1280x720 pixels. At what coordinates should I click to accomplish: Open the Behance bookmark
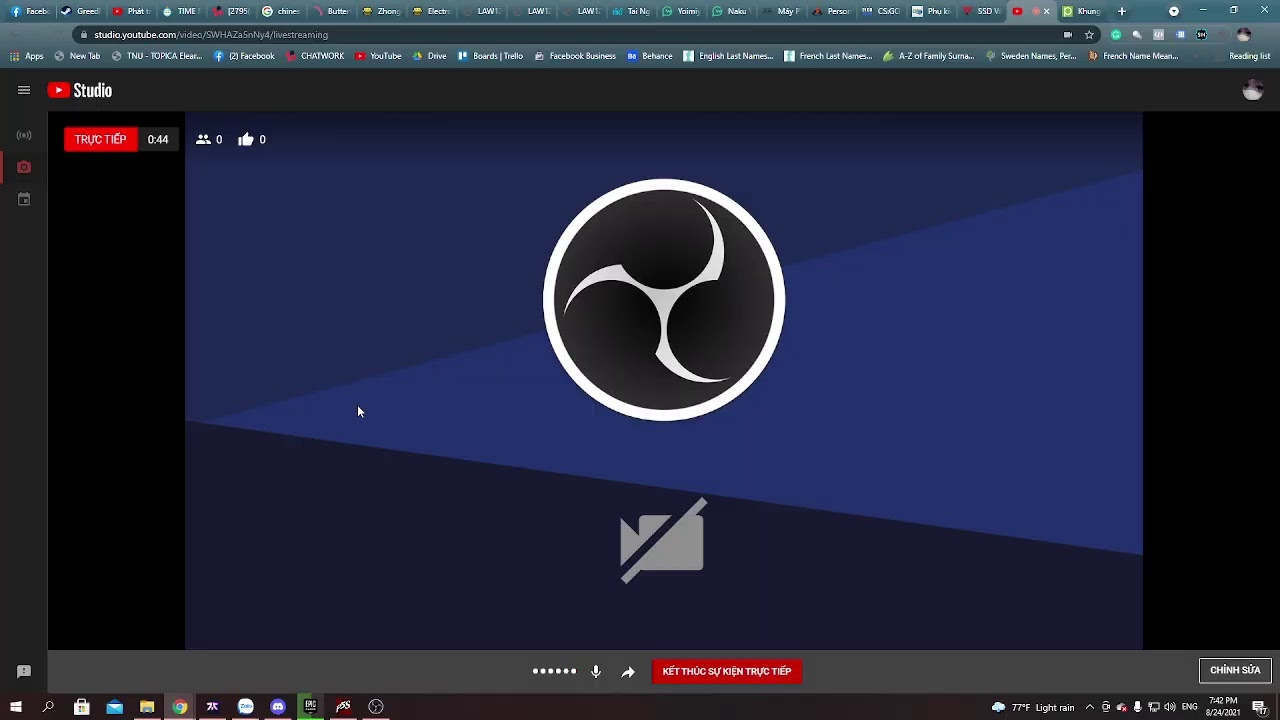pos(650,56)
